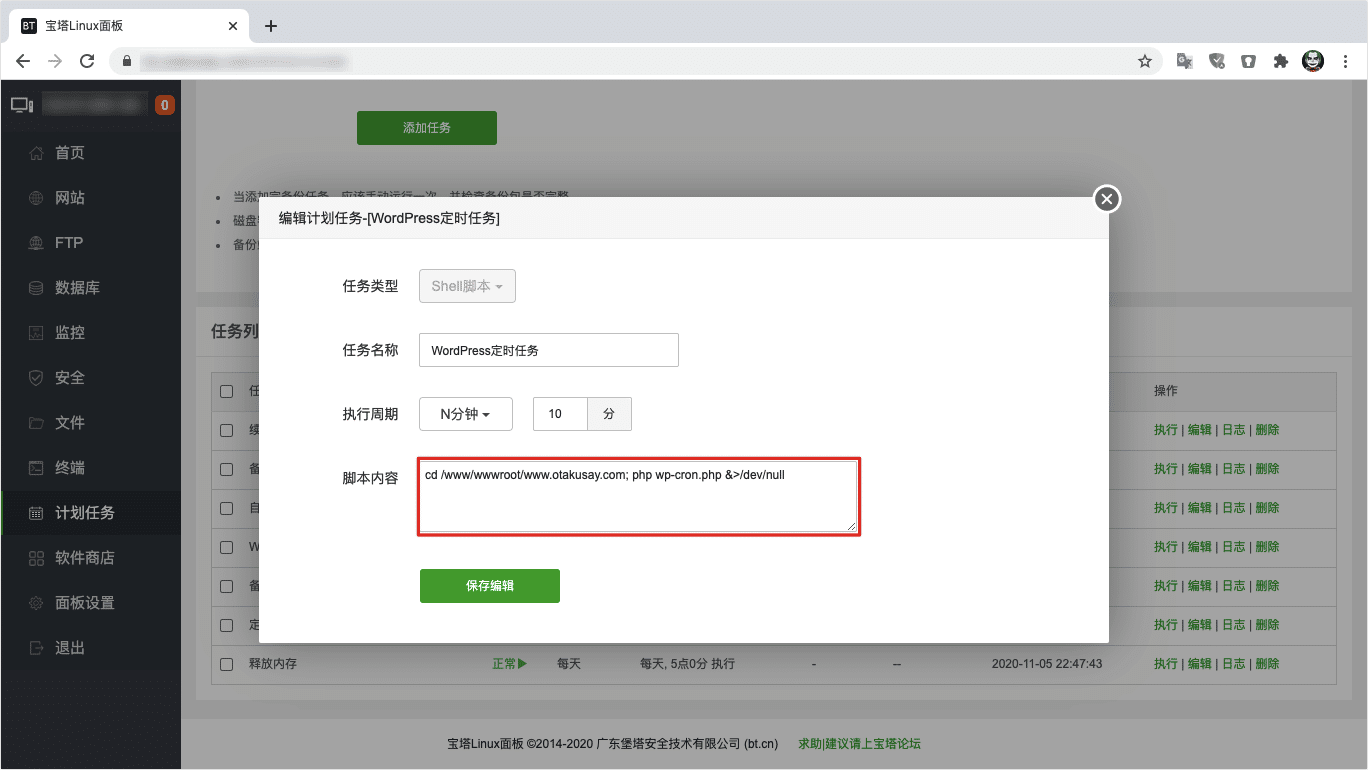
Task: Open 面板设置 in the sidebar
Action: coord(91,603)
